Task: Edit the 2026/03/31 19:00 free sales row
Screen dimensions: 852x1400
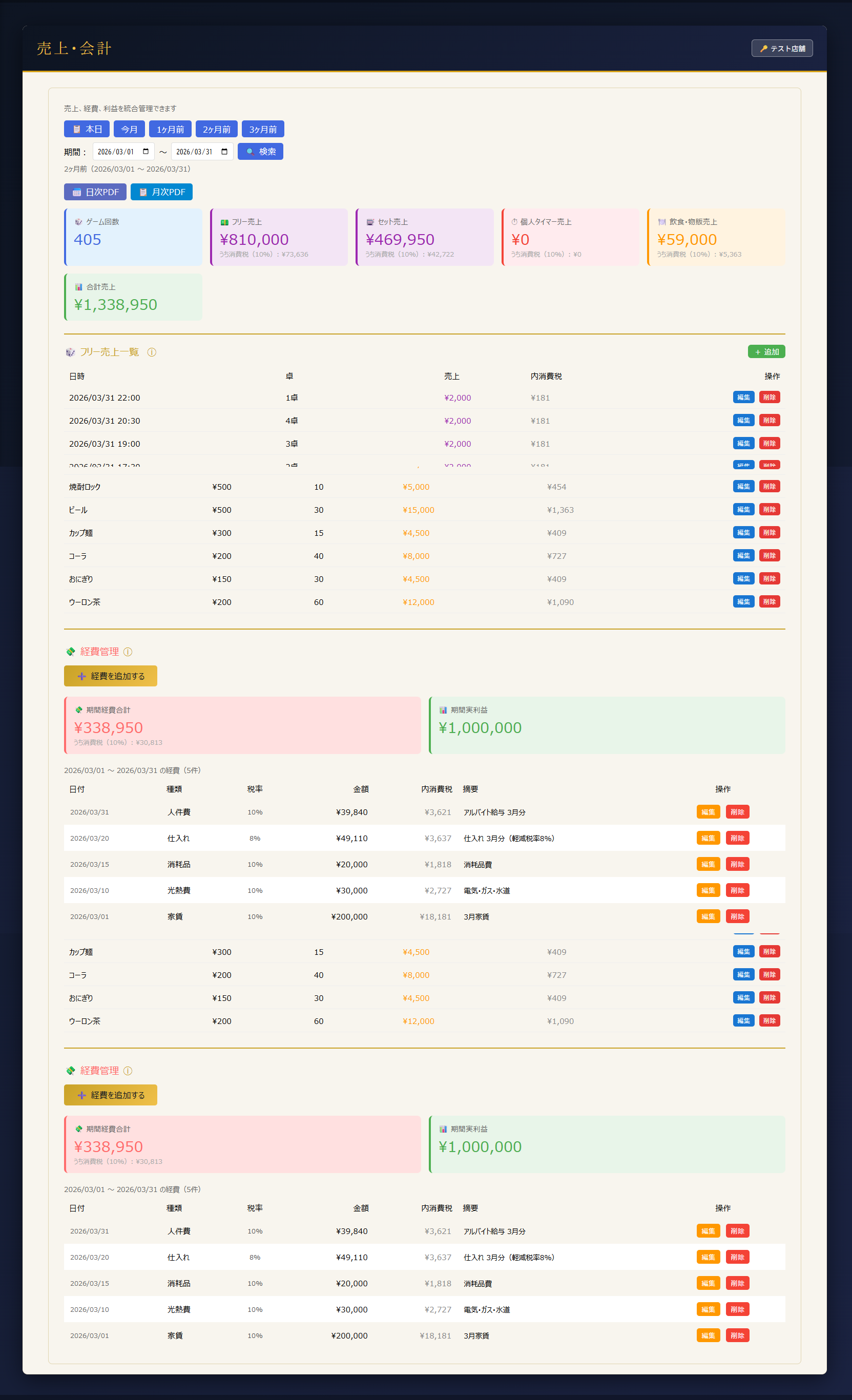Action: 743,443
